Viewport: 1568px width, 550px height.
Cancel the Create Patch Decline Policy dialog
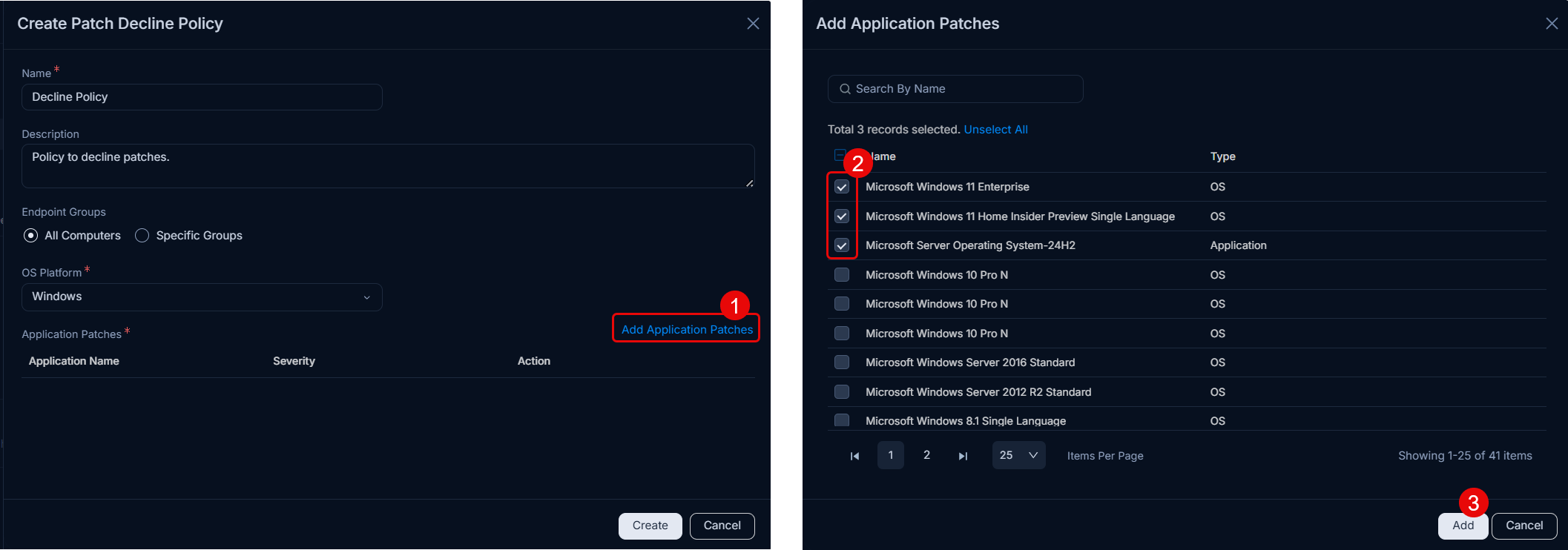(x=722, y=526)
